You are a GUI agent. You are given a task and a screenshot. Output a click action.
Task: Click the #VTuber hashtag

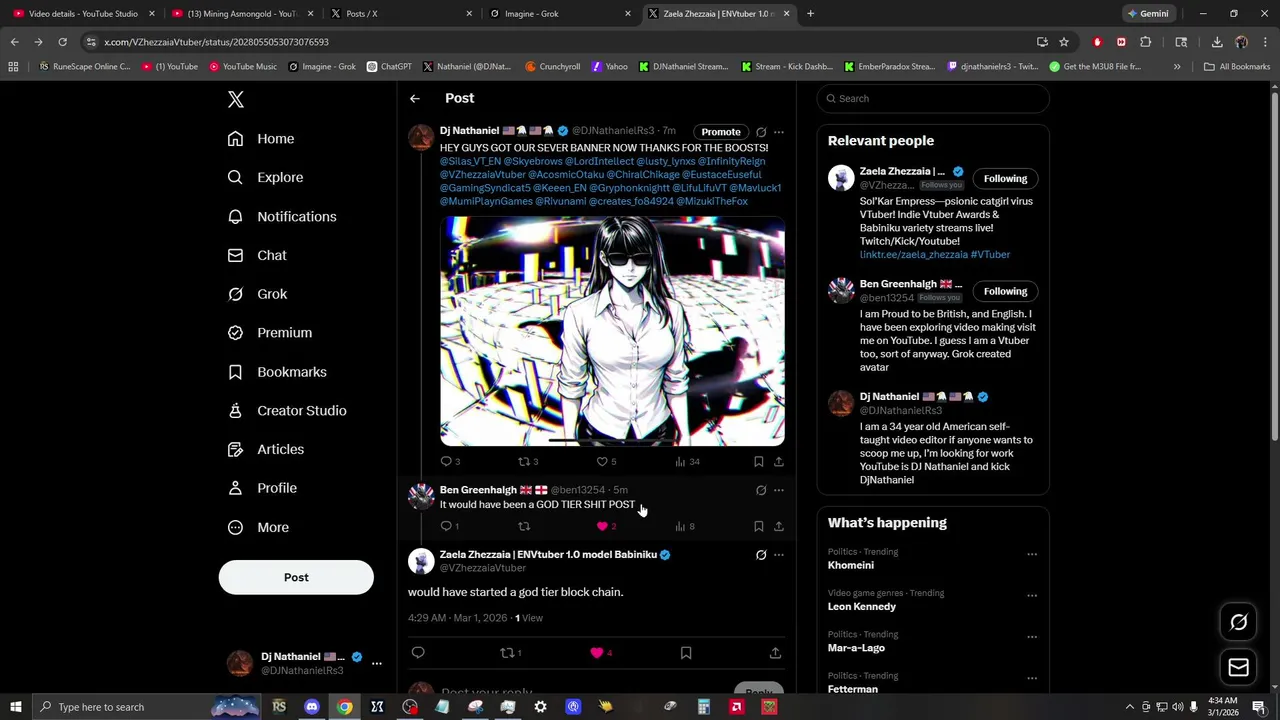(x=990, y=255)
